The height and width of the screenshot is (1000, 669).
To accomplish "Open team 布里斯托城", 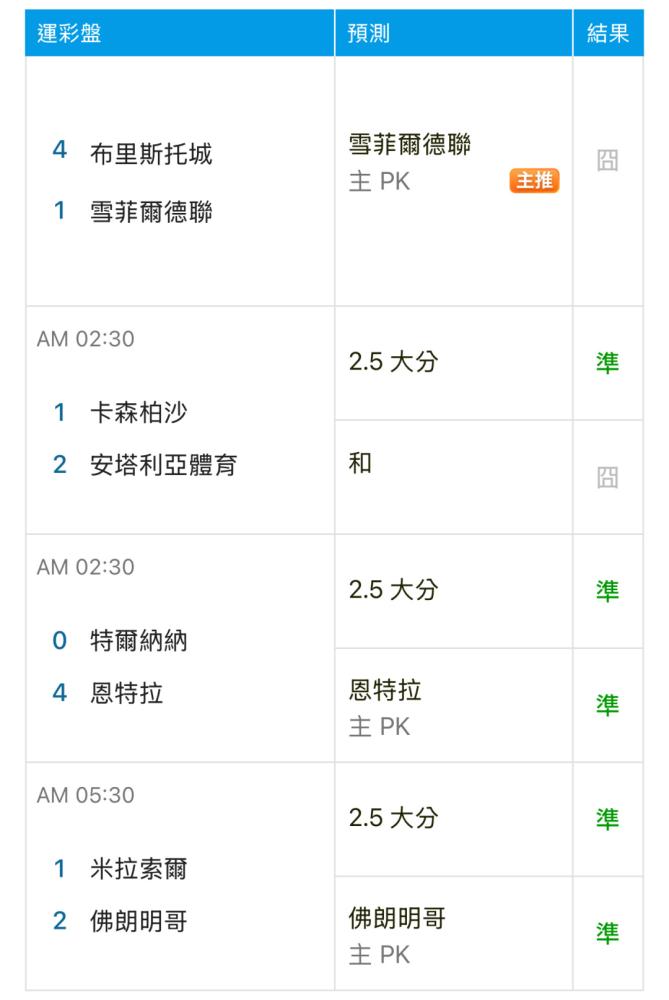I will point(151,154).
